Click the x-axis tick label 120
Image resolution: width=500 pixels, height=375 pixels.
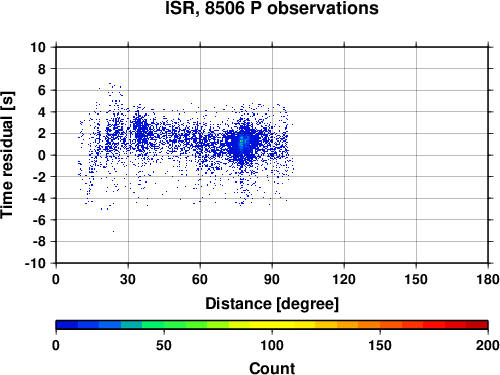coord(344,279)
